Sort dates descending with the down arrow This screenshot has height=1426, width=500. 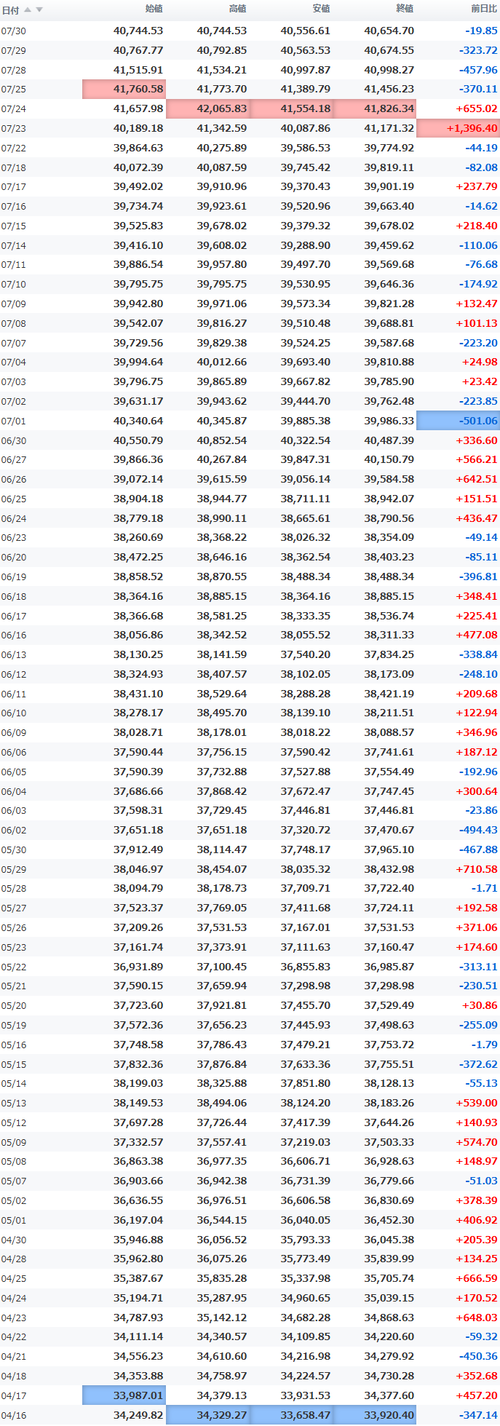(39, 10)
